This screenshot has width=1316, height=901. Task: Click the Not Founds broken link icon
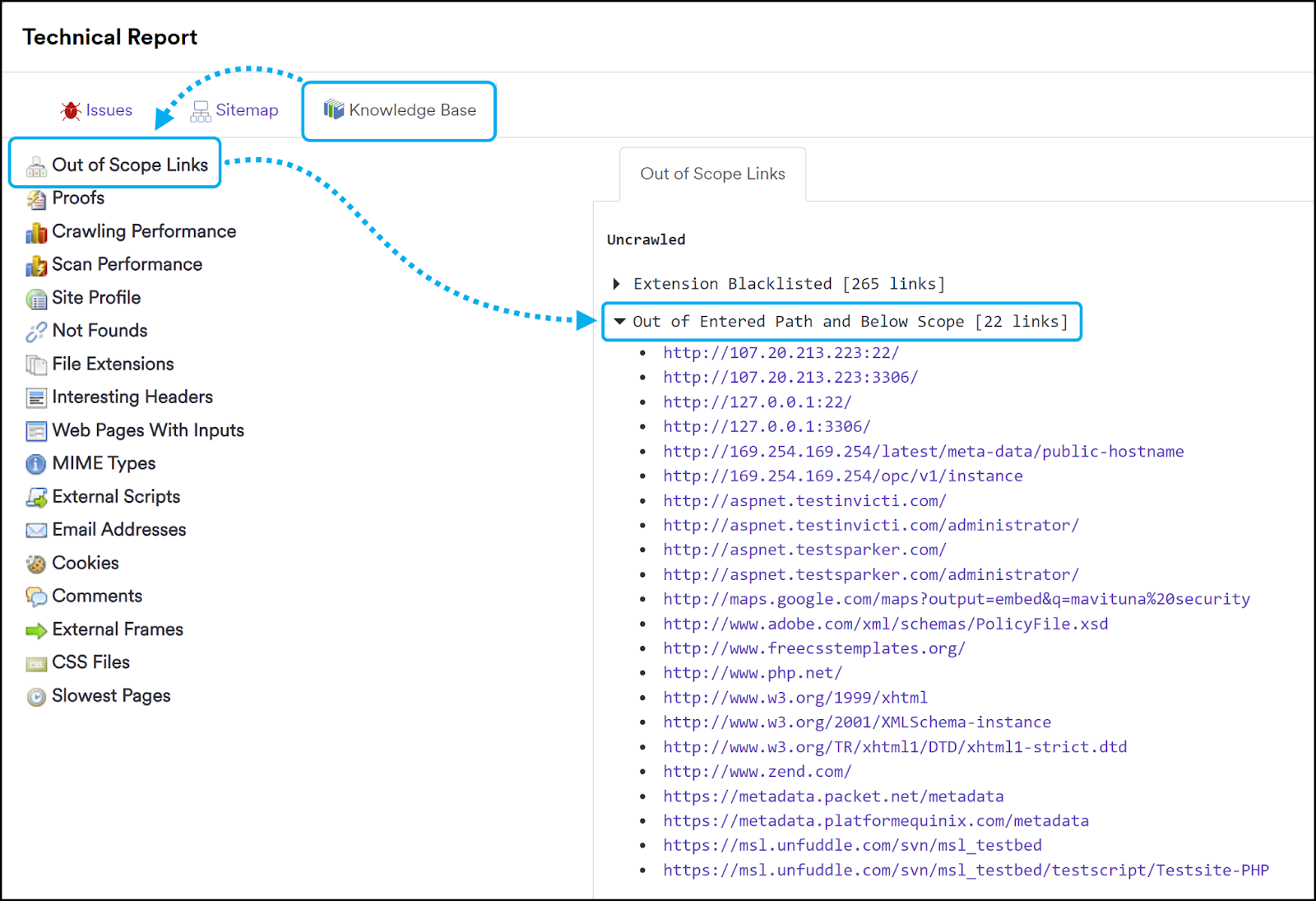(36, 332)
